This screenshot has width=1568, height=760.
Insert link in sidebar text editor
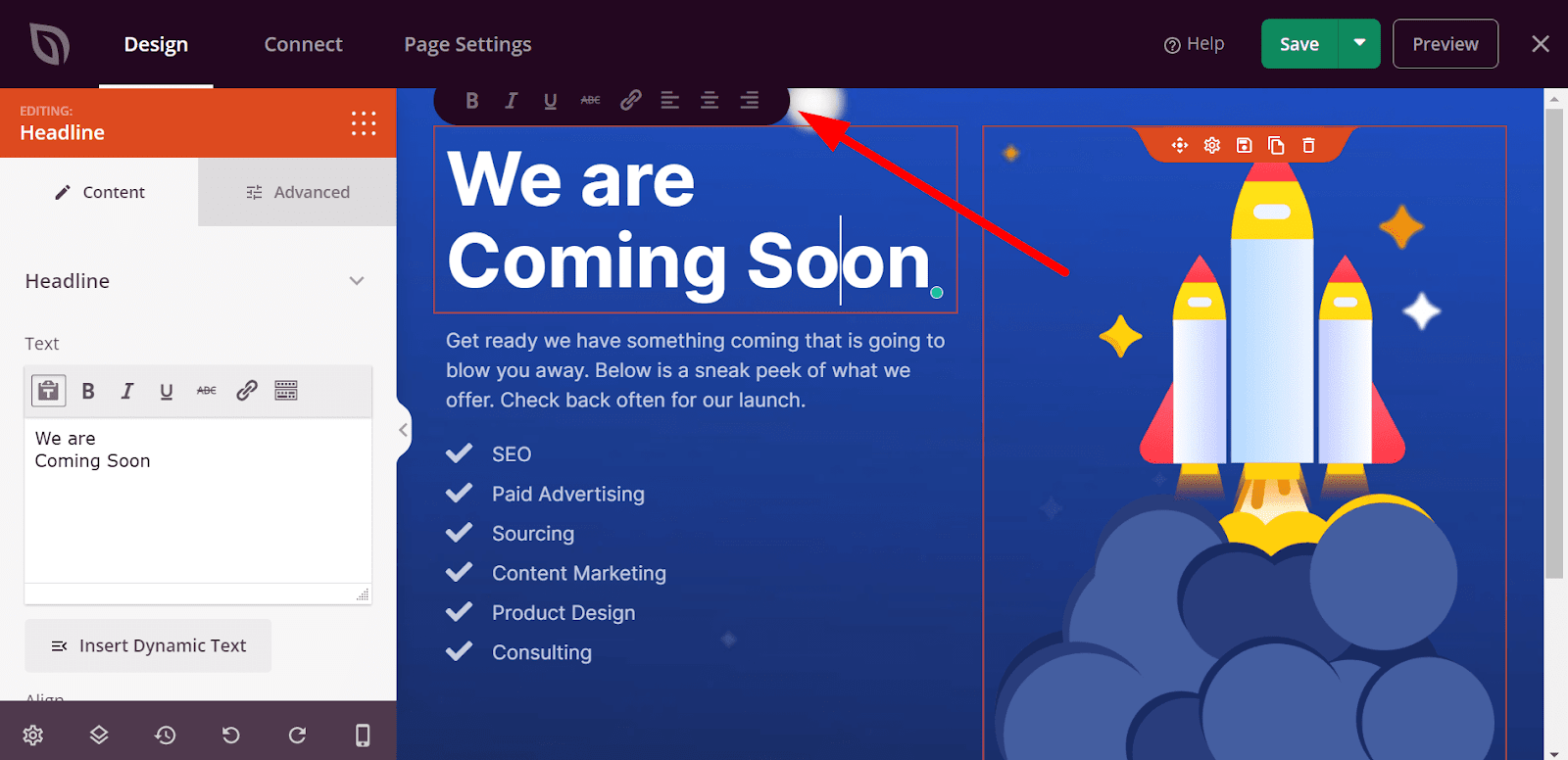pyautogui.click(x=247, y=391)
